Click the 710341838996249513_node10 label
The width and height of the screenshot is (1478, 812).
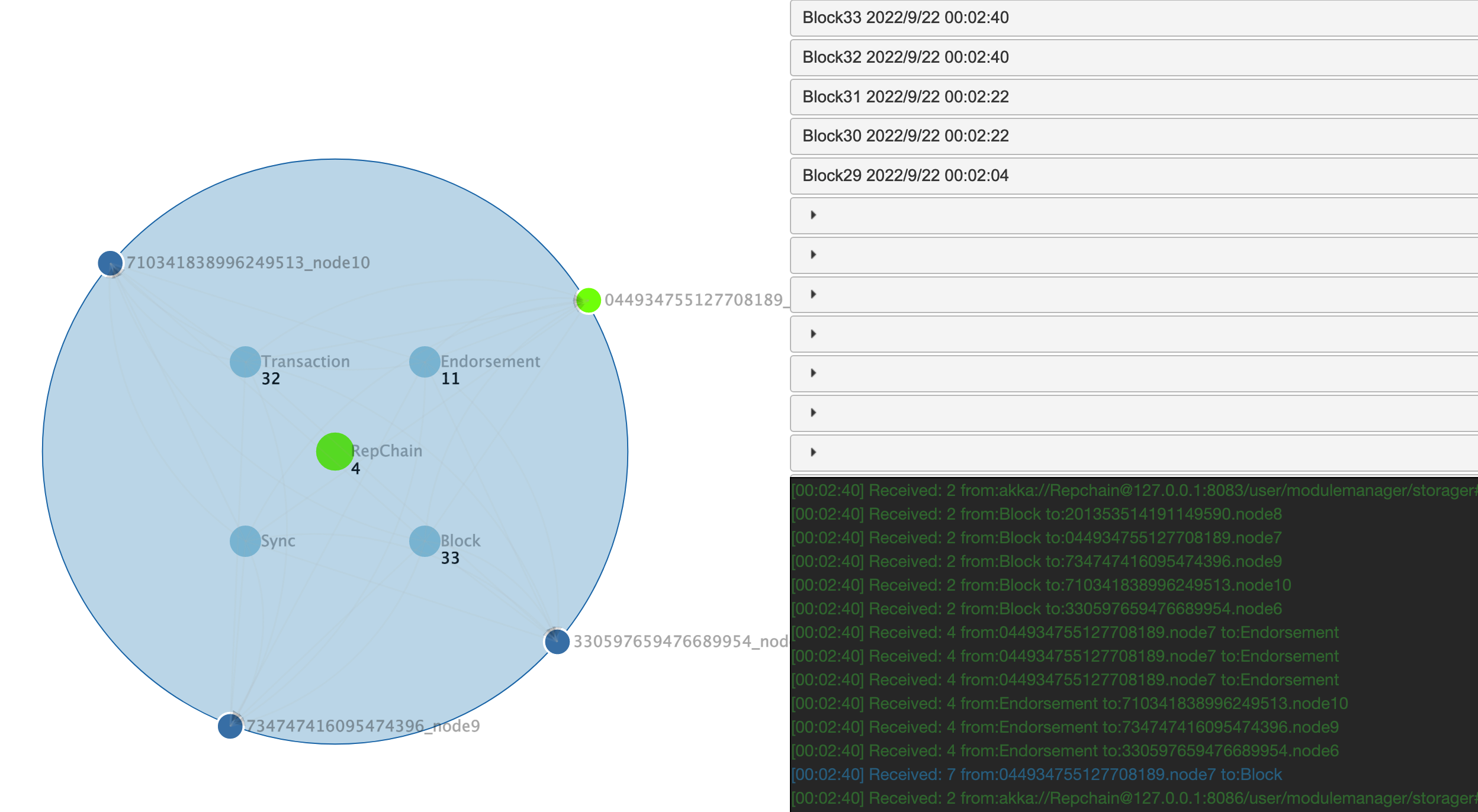pos(248,263)
